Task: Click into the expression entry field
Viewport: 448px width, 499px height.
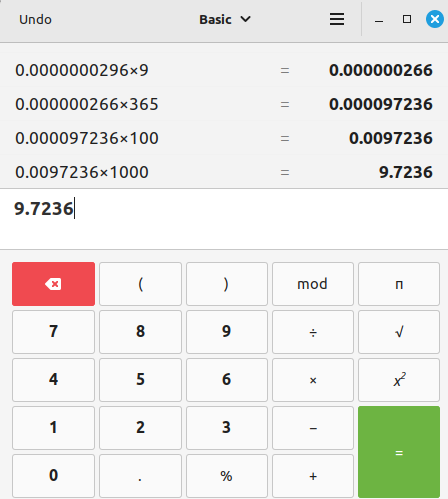Action: click(224, 219)
